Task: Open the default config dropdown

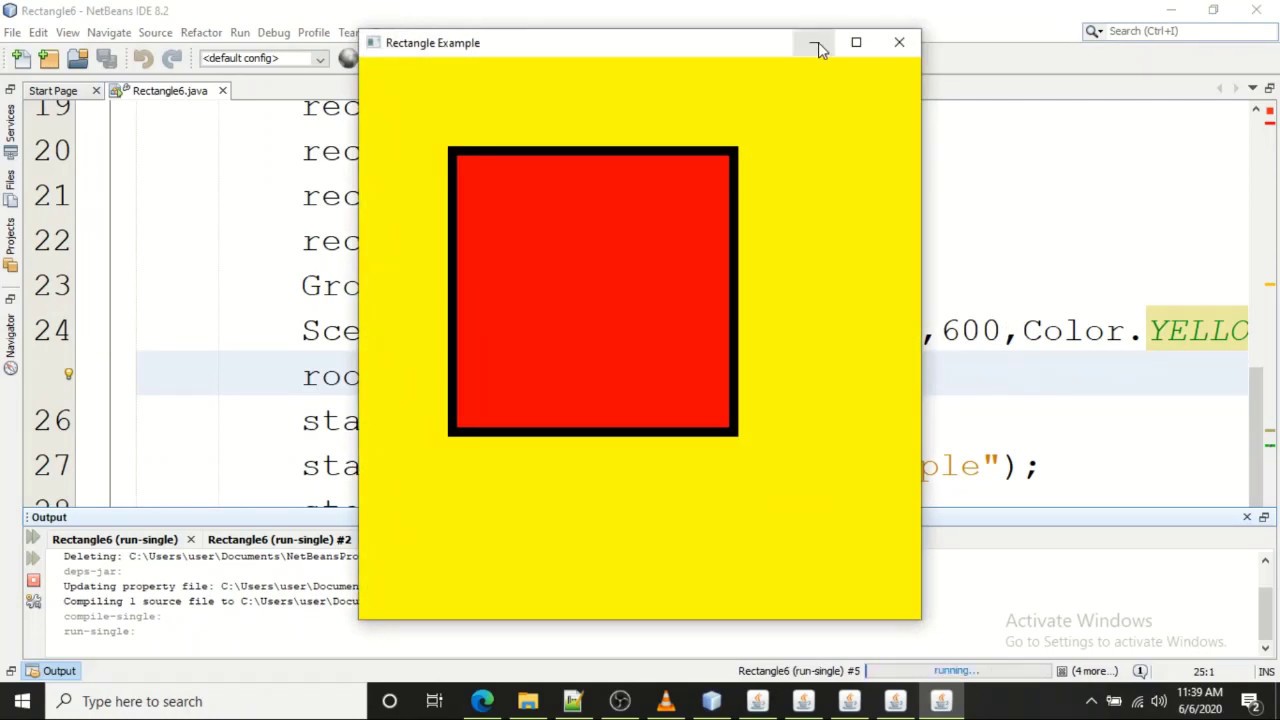Action: 264,58
